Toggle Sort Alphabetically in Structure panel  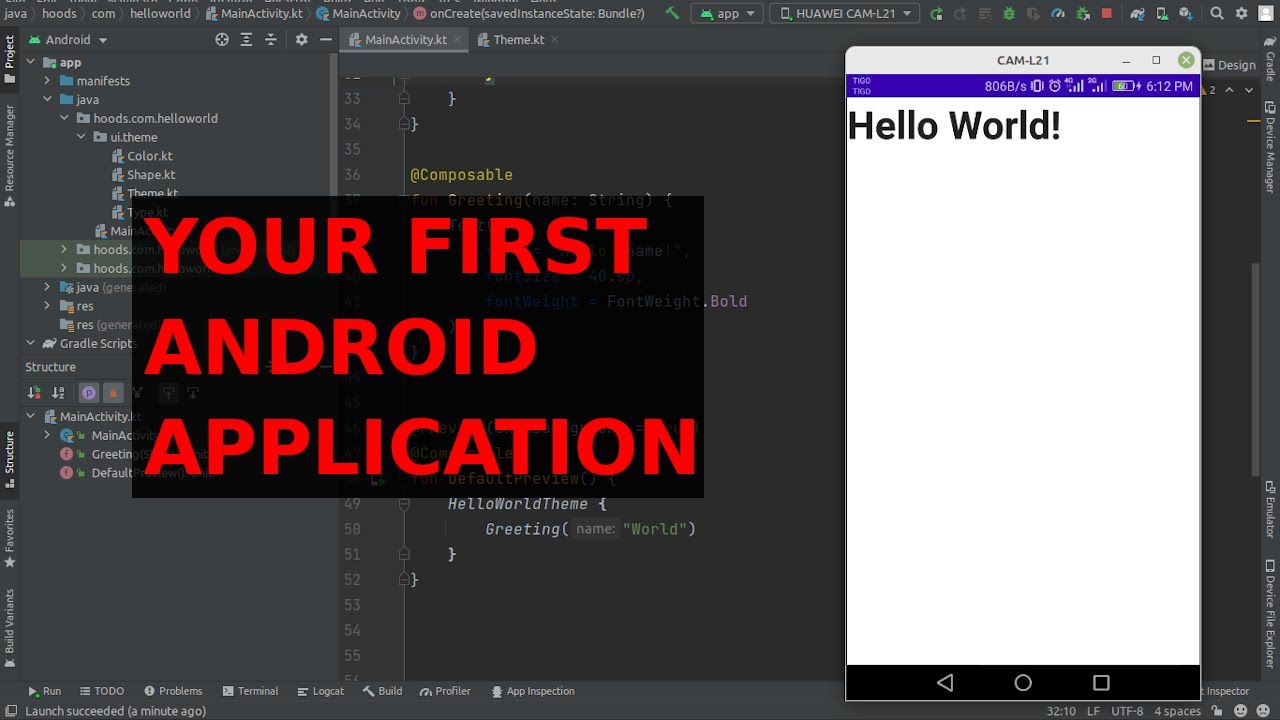pos(58,393)
